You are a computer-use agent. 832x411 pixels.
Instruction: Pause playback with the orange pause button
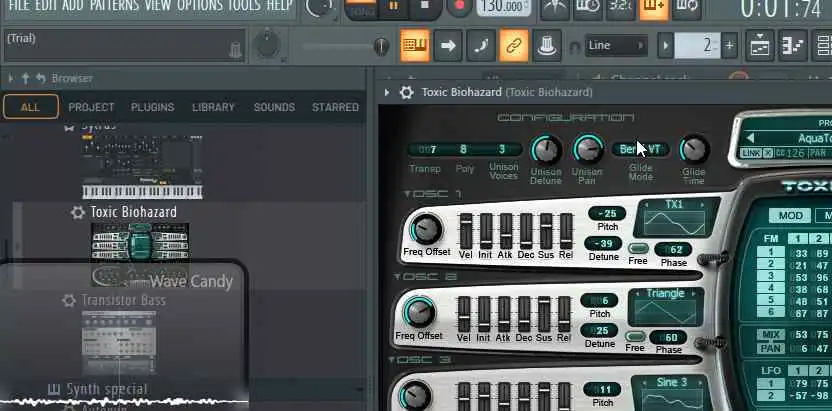(393, 6)
